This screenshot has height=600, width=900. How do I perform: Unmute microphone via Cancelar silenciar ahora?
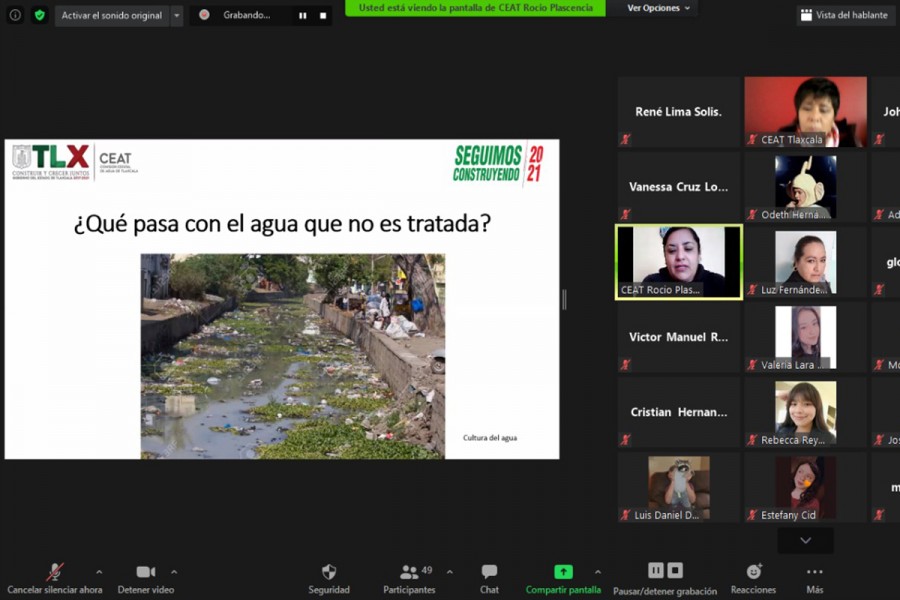[x=55, y=579]
